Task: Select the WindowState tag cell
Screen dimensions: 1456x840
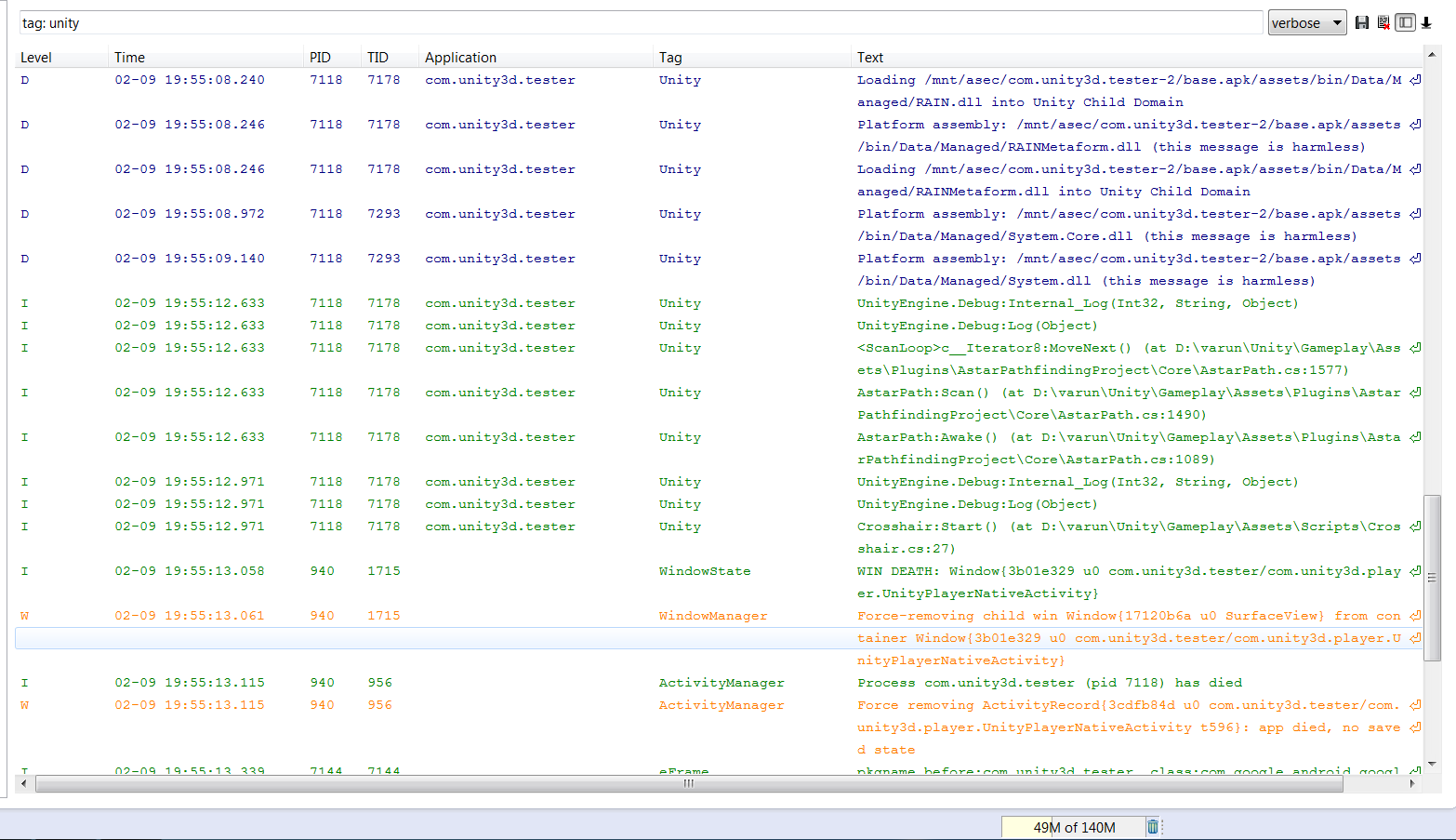Action: point(705,571)
